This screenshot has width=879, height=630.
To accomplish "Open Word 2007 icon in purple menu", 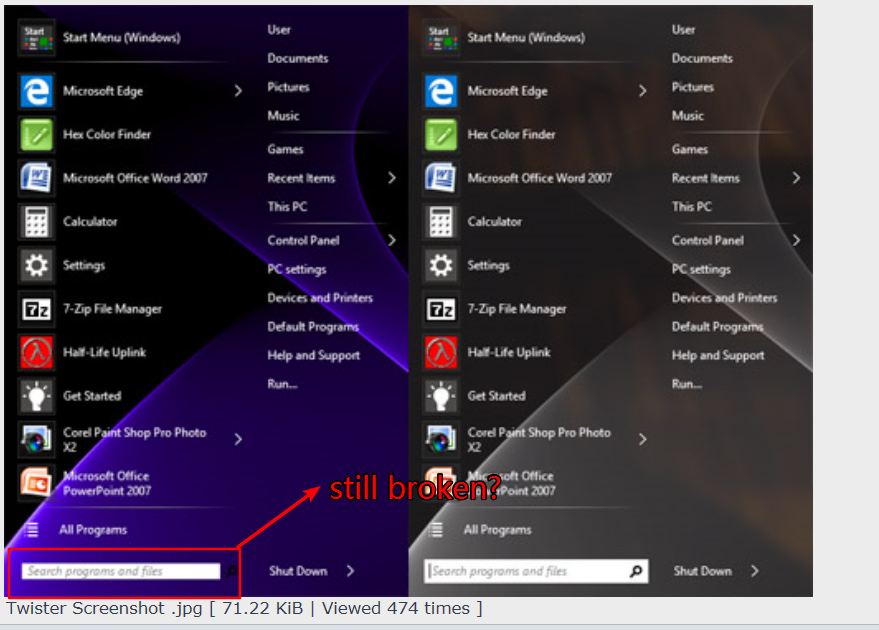I will pyautogui.click(x=36, y=178).
